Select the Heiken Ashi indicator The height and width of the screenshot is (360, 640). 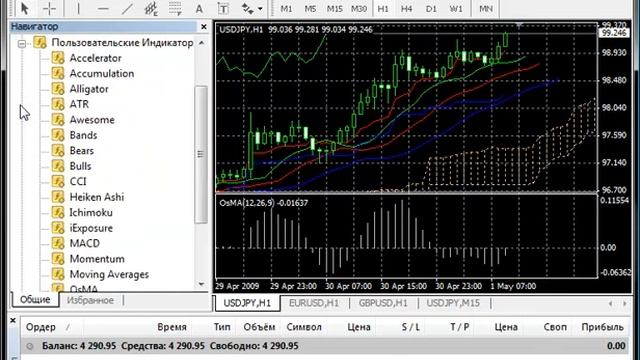pos(97,197)
